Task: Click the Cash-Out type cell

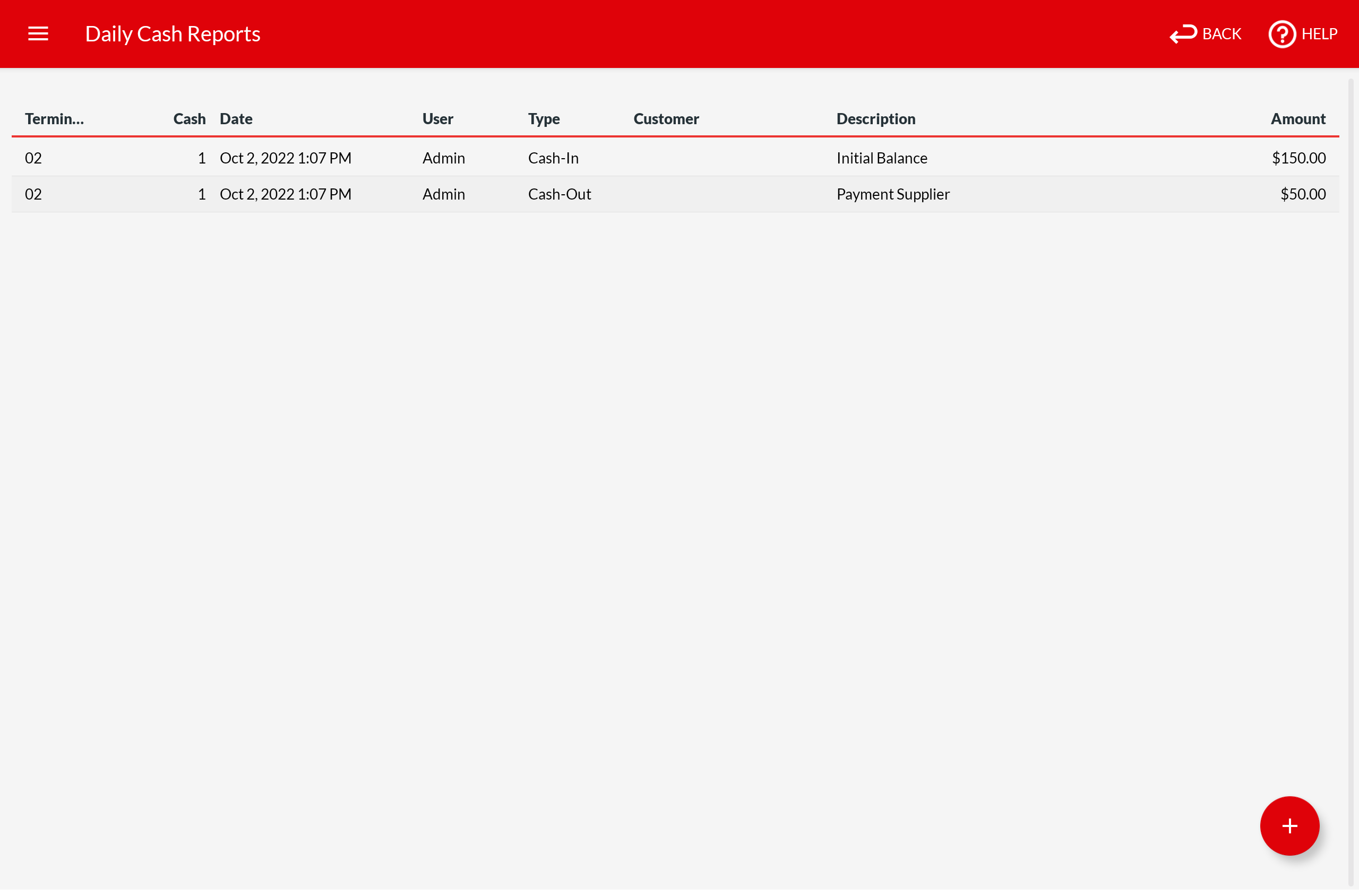Action: click(559, 195)
